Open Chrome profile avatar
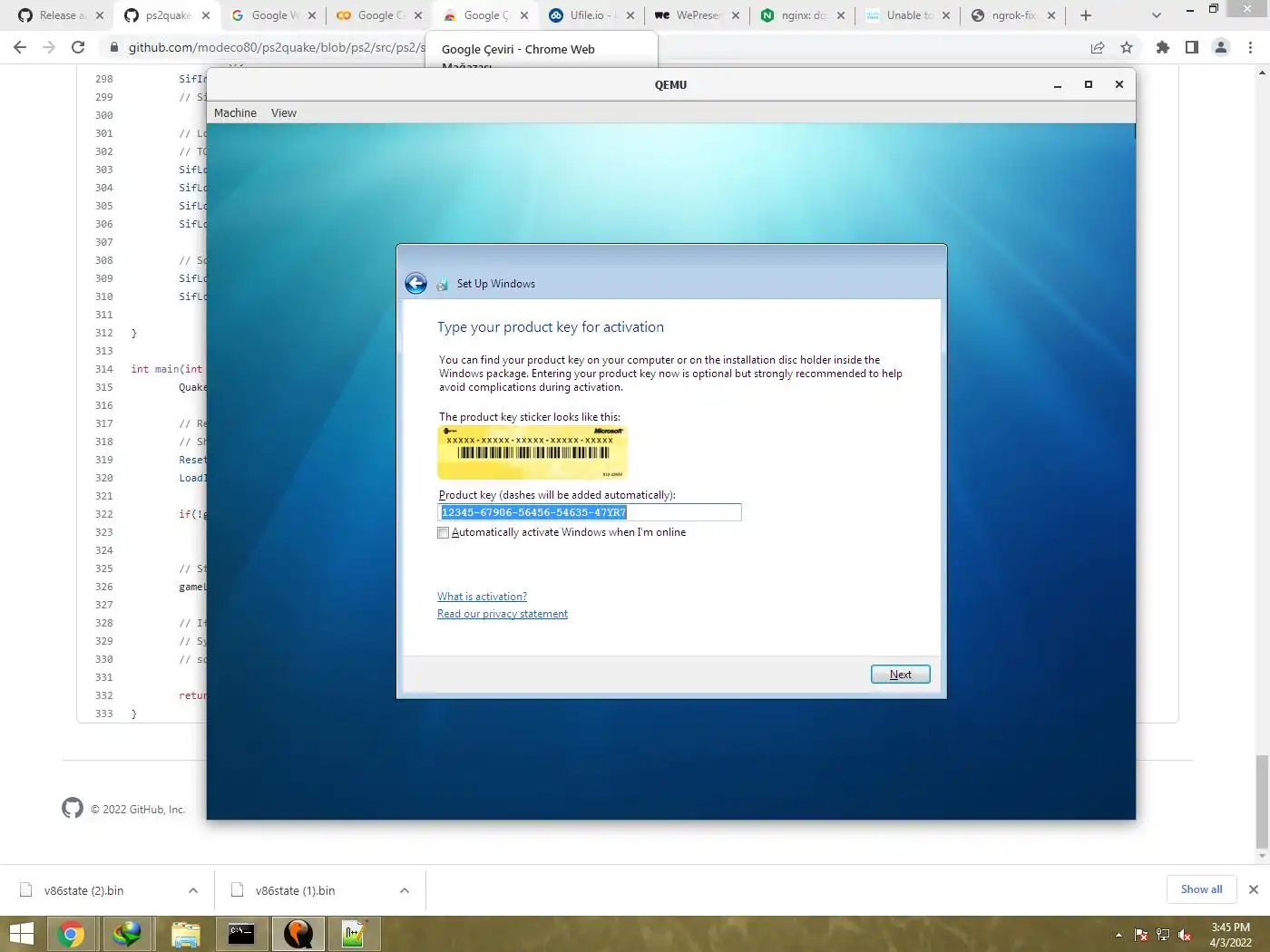The width and height of the screenshot is (1270, 952). pos(1221,47)
